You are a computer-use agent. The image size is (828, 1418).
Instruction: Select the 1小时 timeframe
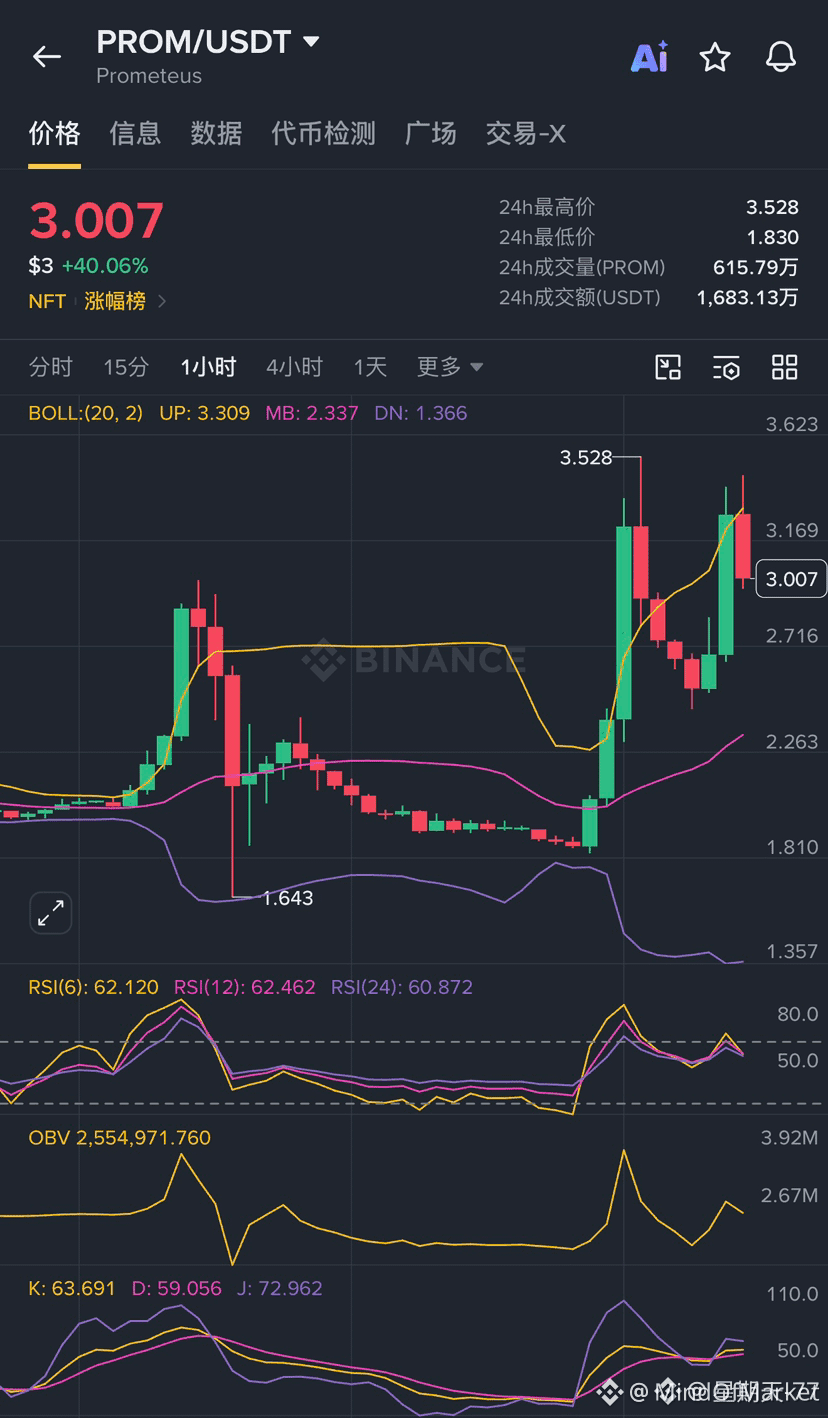pyautogui.click(x=208, y=367)
